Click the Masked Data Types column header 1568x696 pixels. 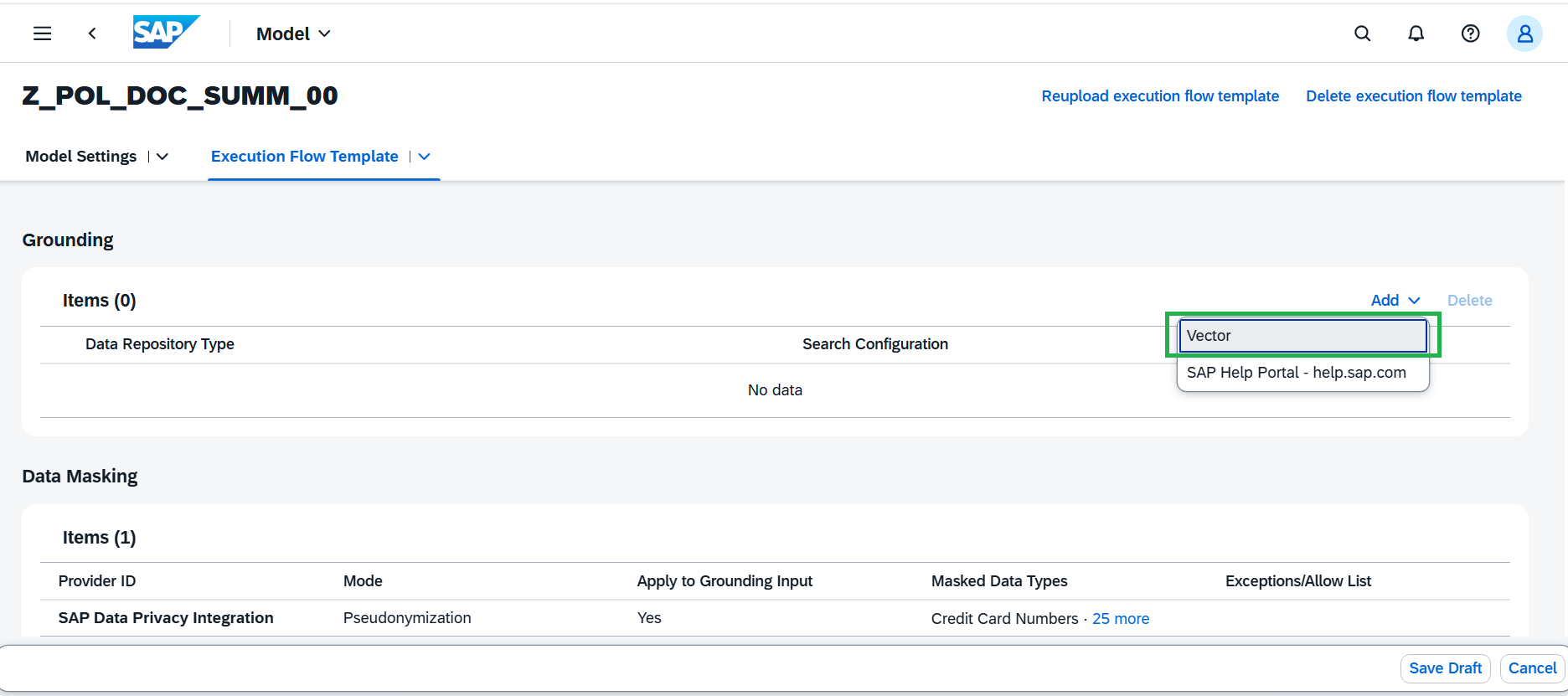click(999, 581)
